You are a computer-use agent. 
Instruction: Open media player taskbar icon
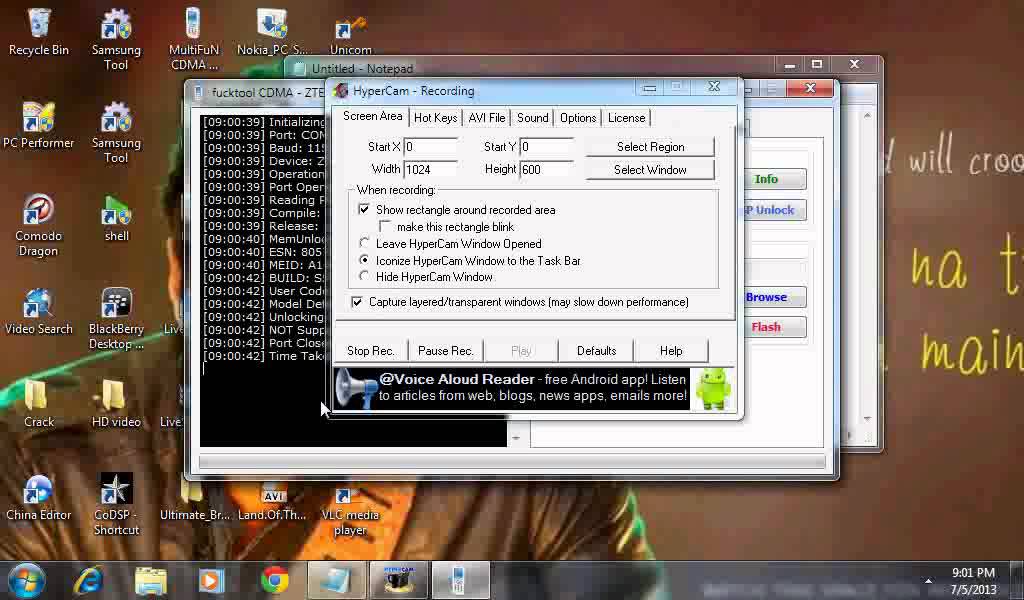pos(211,580)
